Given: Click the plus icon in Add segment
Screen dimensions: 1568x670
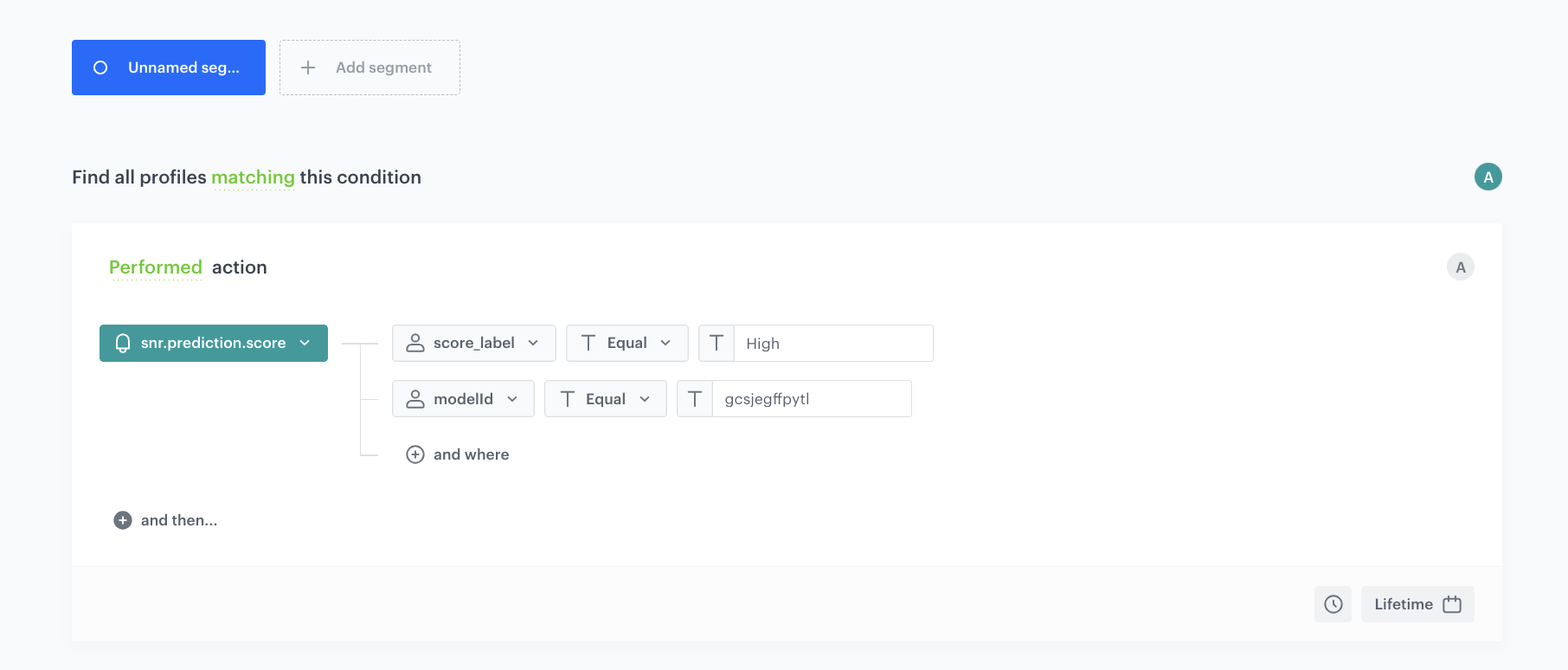Looking at the screenshot, I should coord(308,68).
